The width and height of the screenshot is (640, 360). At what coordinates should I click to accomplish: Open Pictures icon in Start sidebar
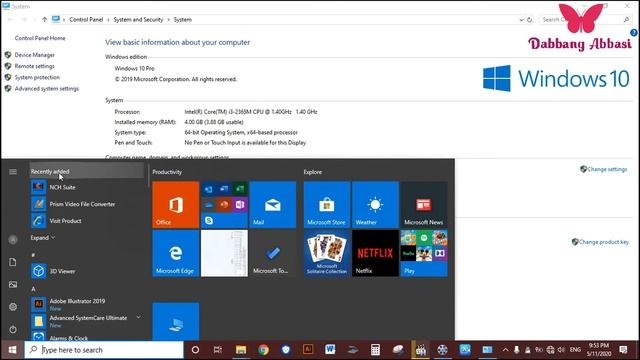13,284
